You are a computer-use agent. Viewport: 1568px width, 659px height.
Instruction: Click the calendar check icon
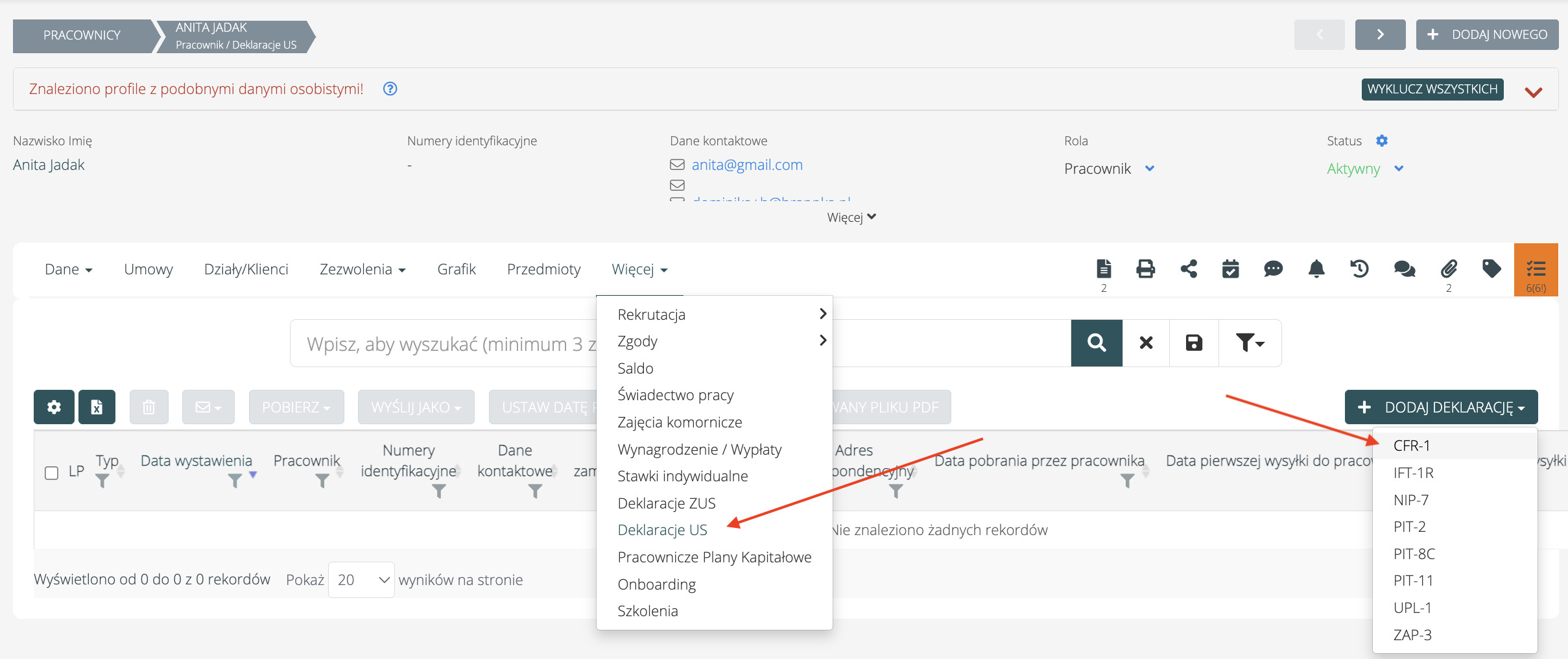coord(1230,269)
